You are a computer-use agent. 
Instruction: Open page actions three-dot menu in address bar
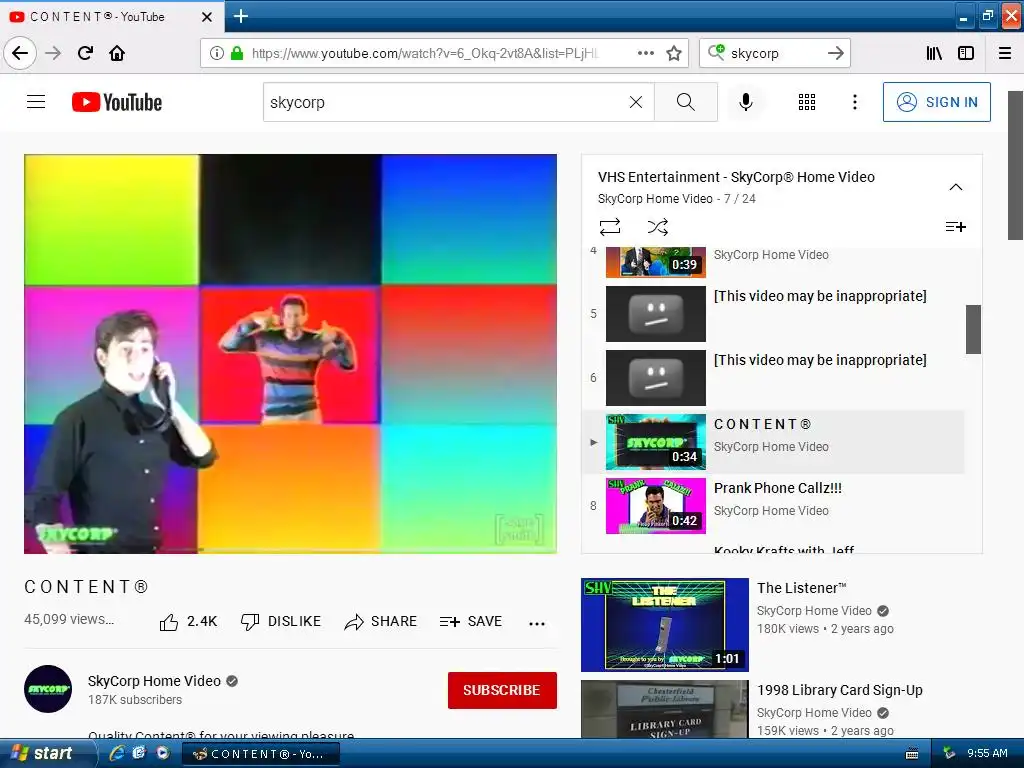pyautogui.click(x=645, y=53)
